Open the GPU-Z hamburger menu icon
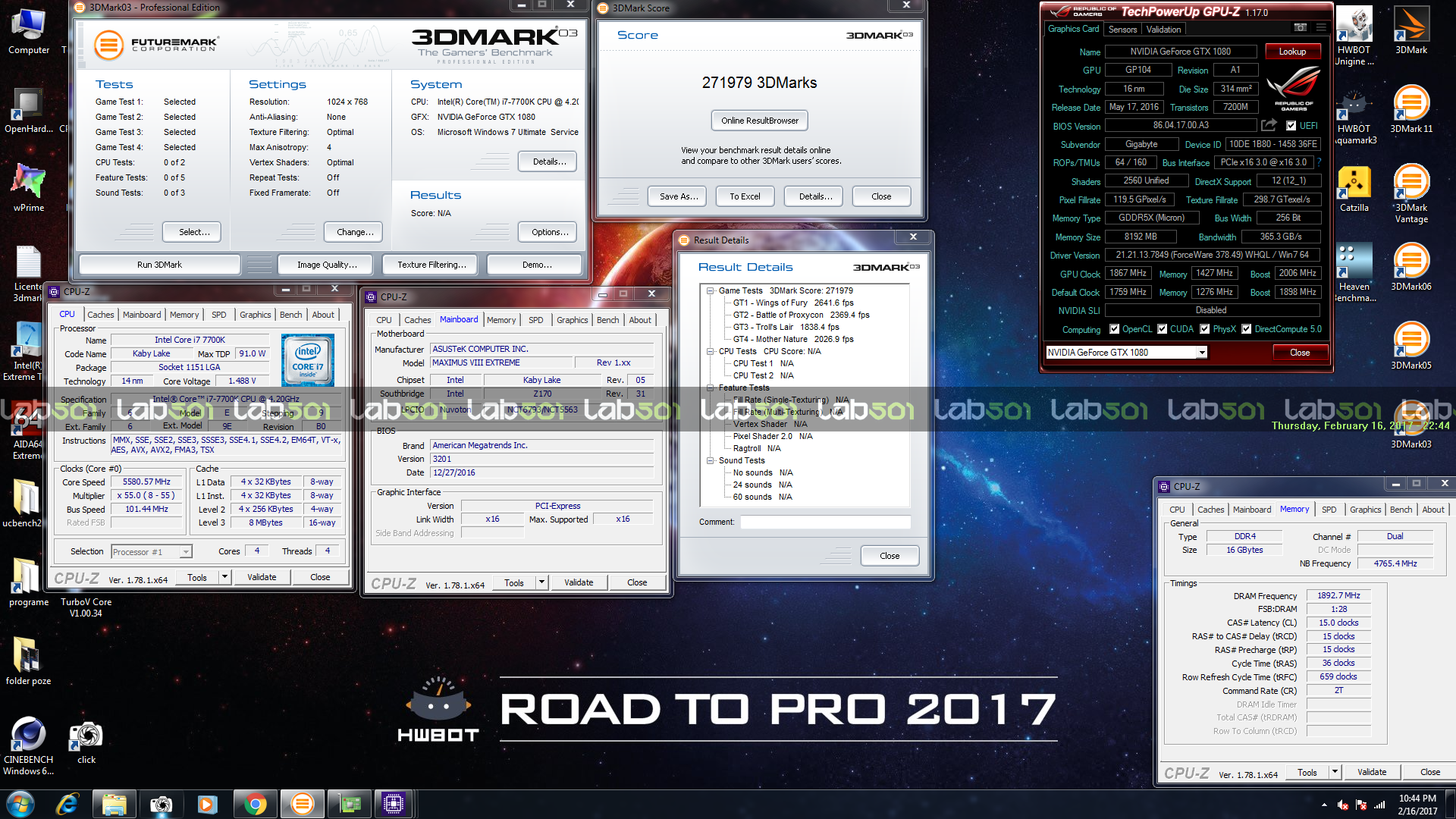 click(1321, 28)
